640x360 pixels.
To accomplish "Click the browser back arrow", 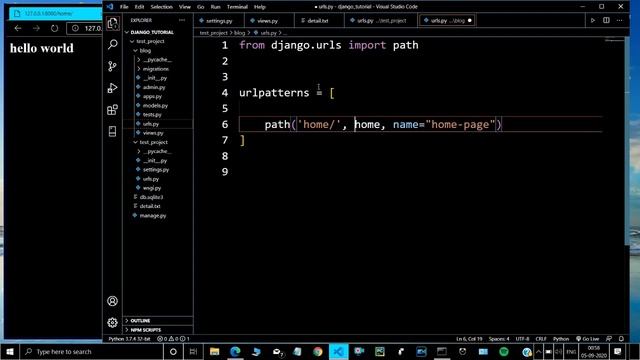I will [x=18, y=28].
